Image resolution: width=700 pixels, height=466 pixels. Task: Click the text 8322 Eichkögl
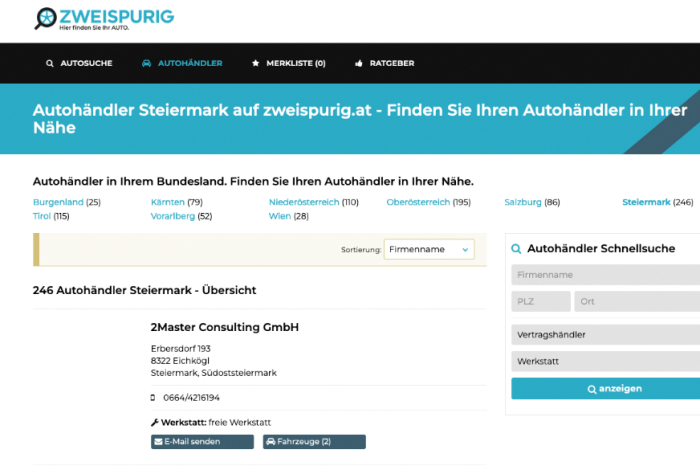(x=180, y=361)
